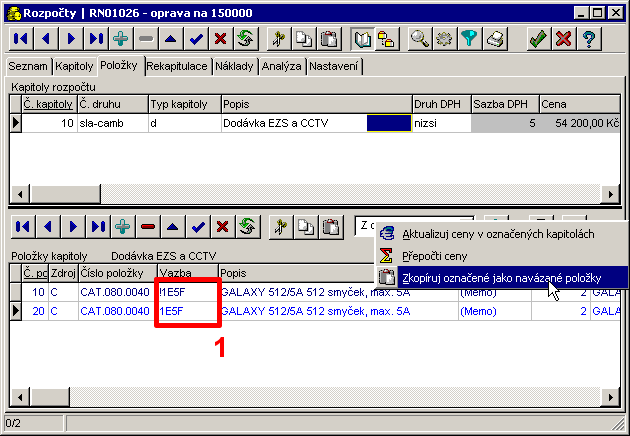Jump to first record in lower toolbar

22,226
